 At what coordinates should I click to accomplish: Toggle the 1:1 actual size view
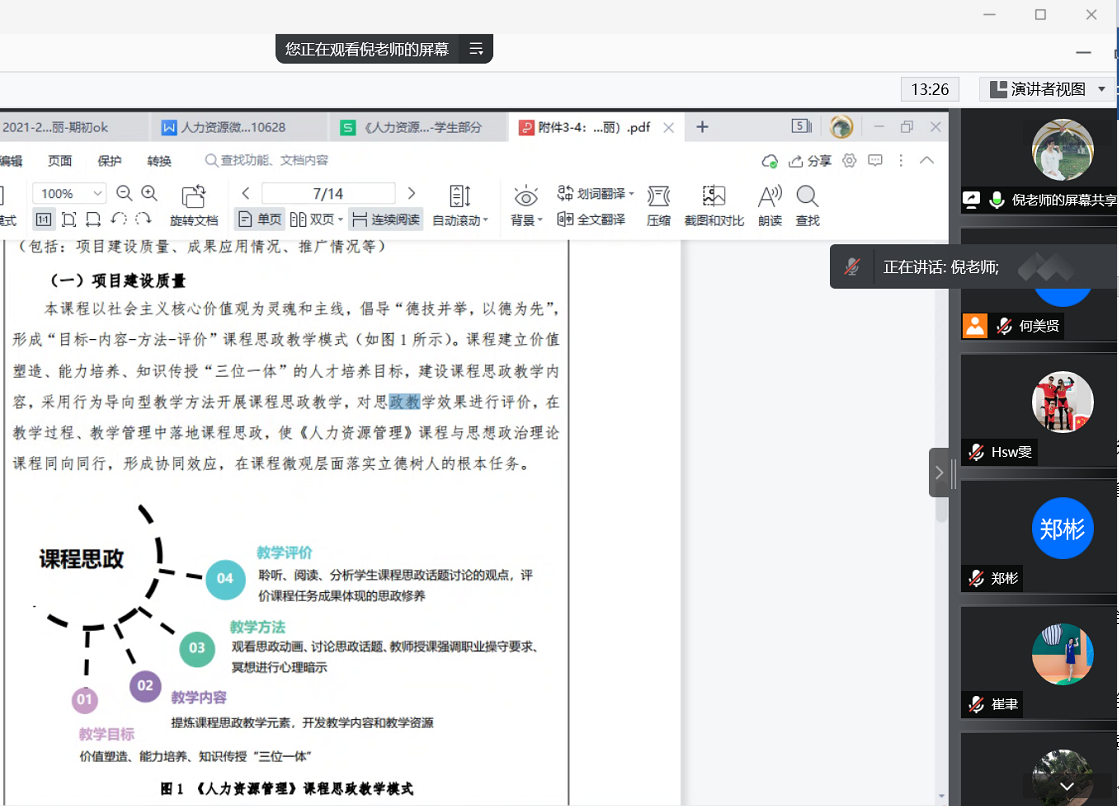[44, 219]
